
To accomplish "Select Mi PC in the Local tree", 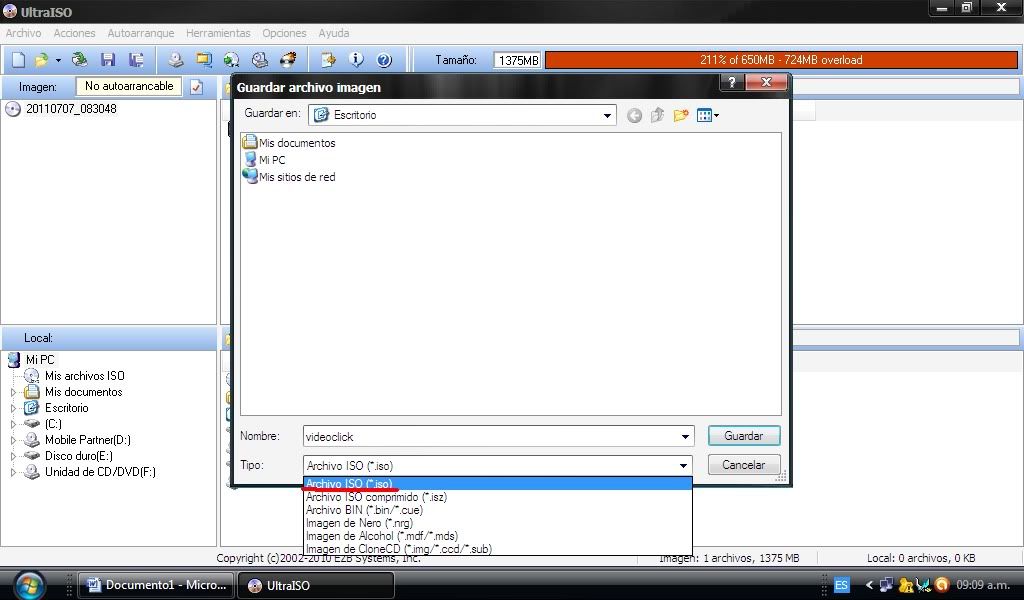I will click(x=40, y=360).
